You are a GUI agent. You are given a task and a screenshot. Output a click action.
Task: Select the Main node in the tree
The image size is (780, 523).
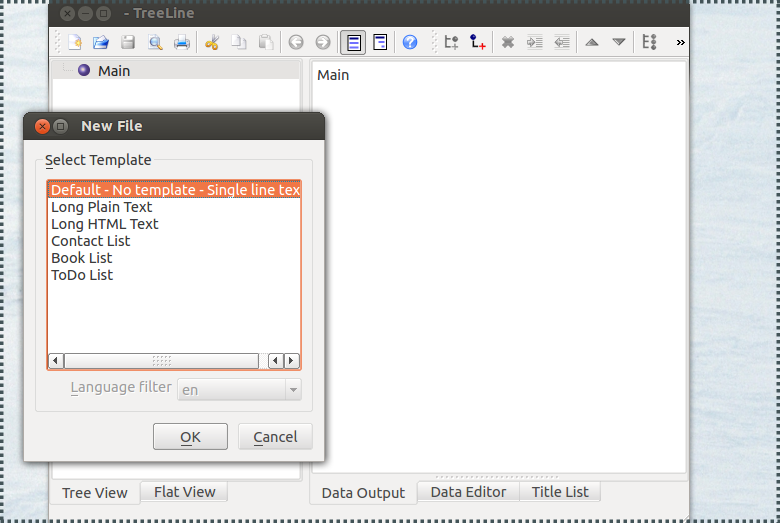[x=114, y=71]
